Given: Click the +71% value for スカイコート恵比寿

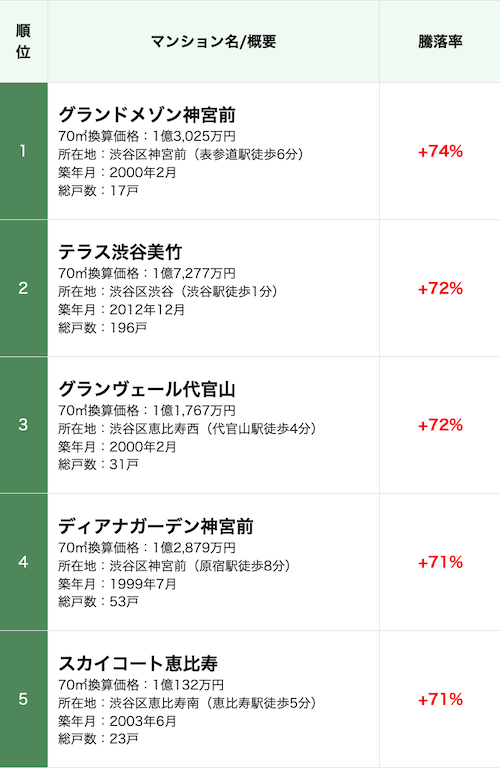Looking at the screenshot, I should pos(440,699).
